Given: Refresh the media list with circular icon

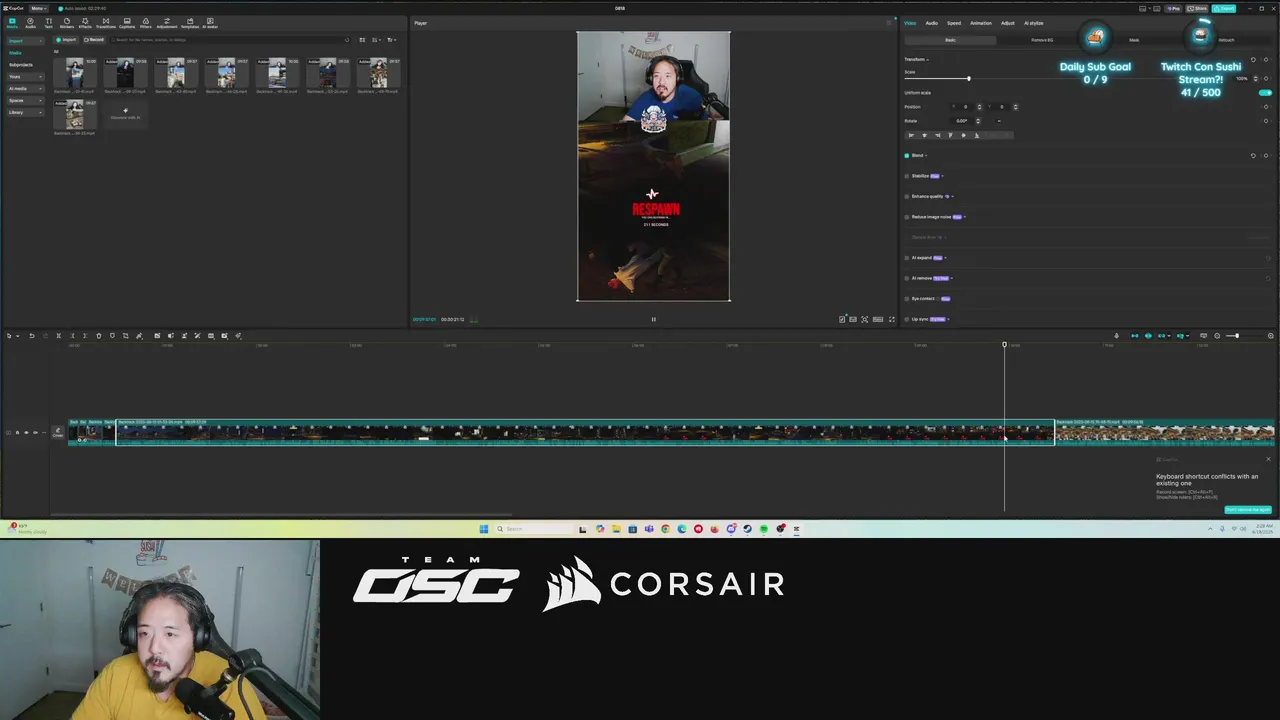Looking at the screenshot, I should (347, 40).
